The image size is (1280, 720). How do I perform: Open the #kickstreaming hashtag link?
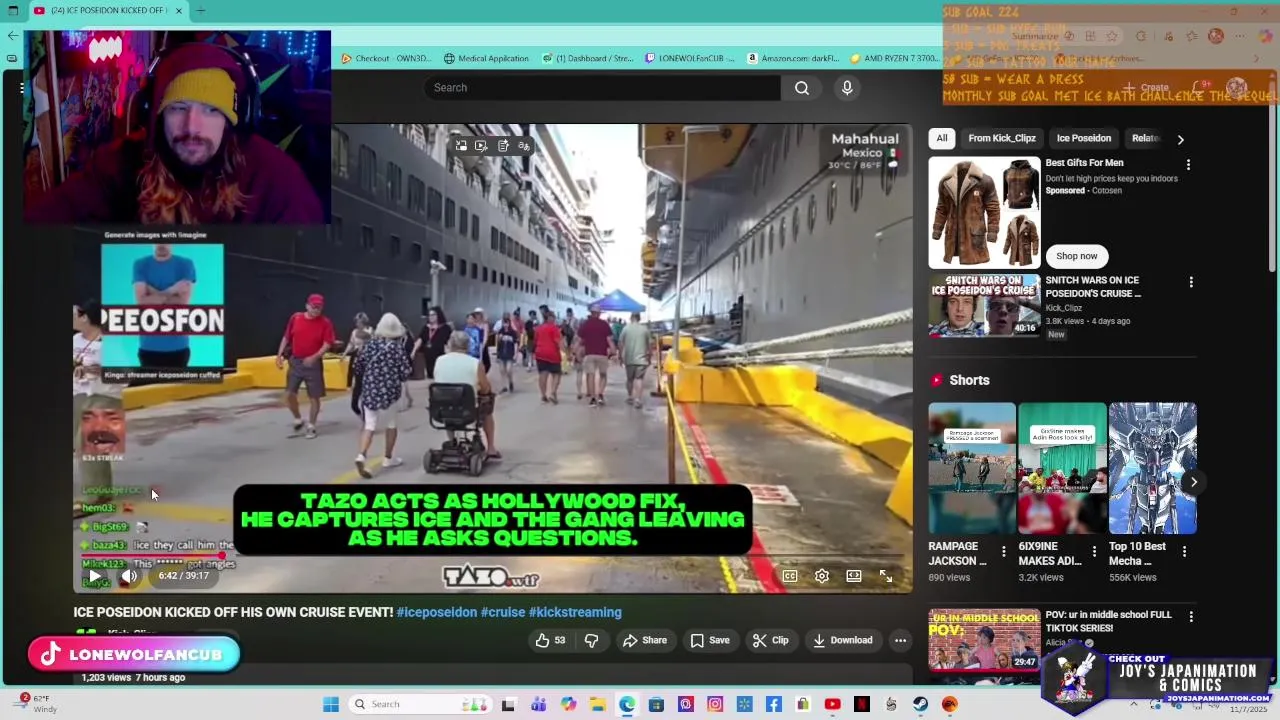pos(575,612)
